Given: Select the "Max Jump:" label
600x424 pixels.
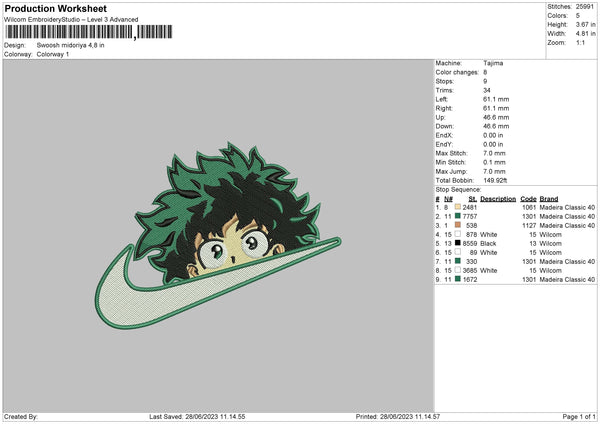Looking at the screenshot, I should coord(451,171).
